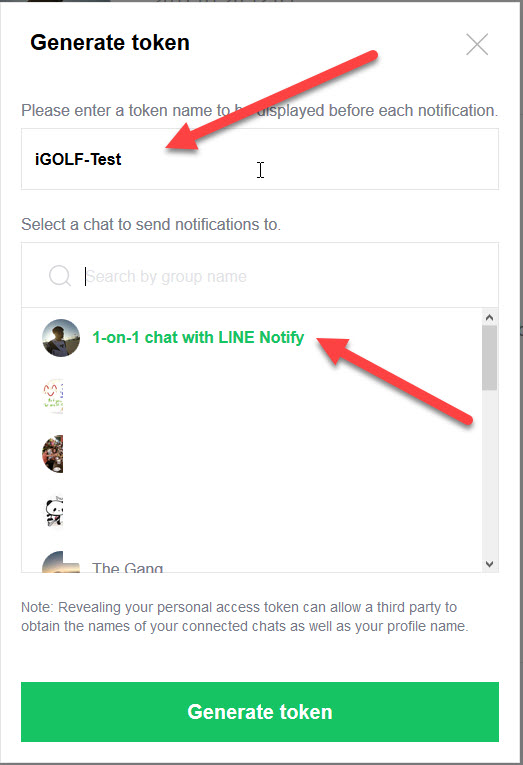Click the personal access token warning note

click(x=244, y=617)
